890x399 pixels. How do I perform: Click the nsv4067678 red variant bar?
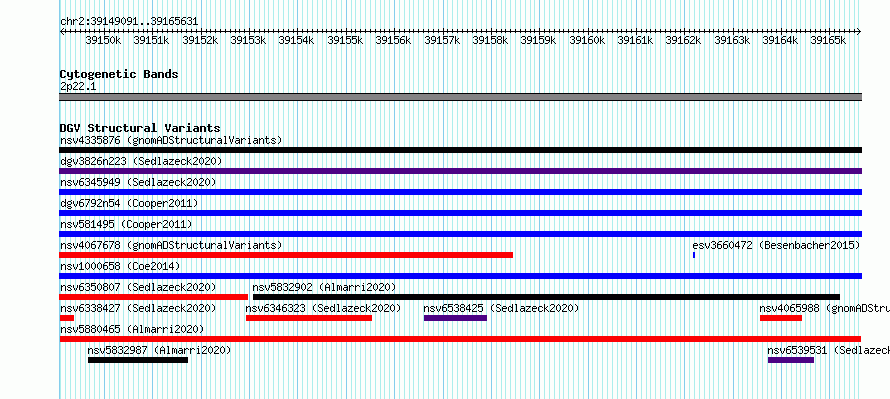tap(286, 255)
